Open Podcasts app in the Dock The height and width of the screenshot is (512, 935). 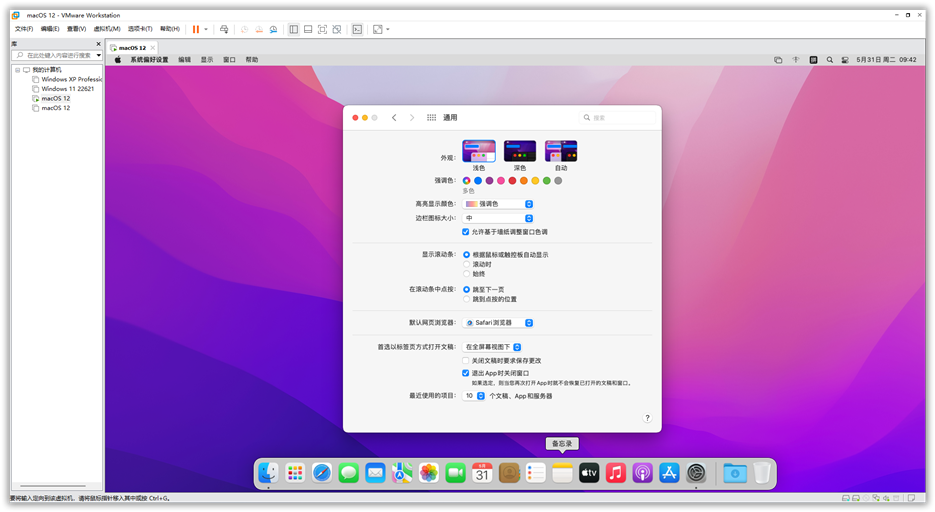click(x=642, y=473)
